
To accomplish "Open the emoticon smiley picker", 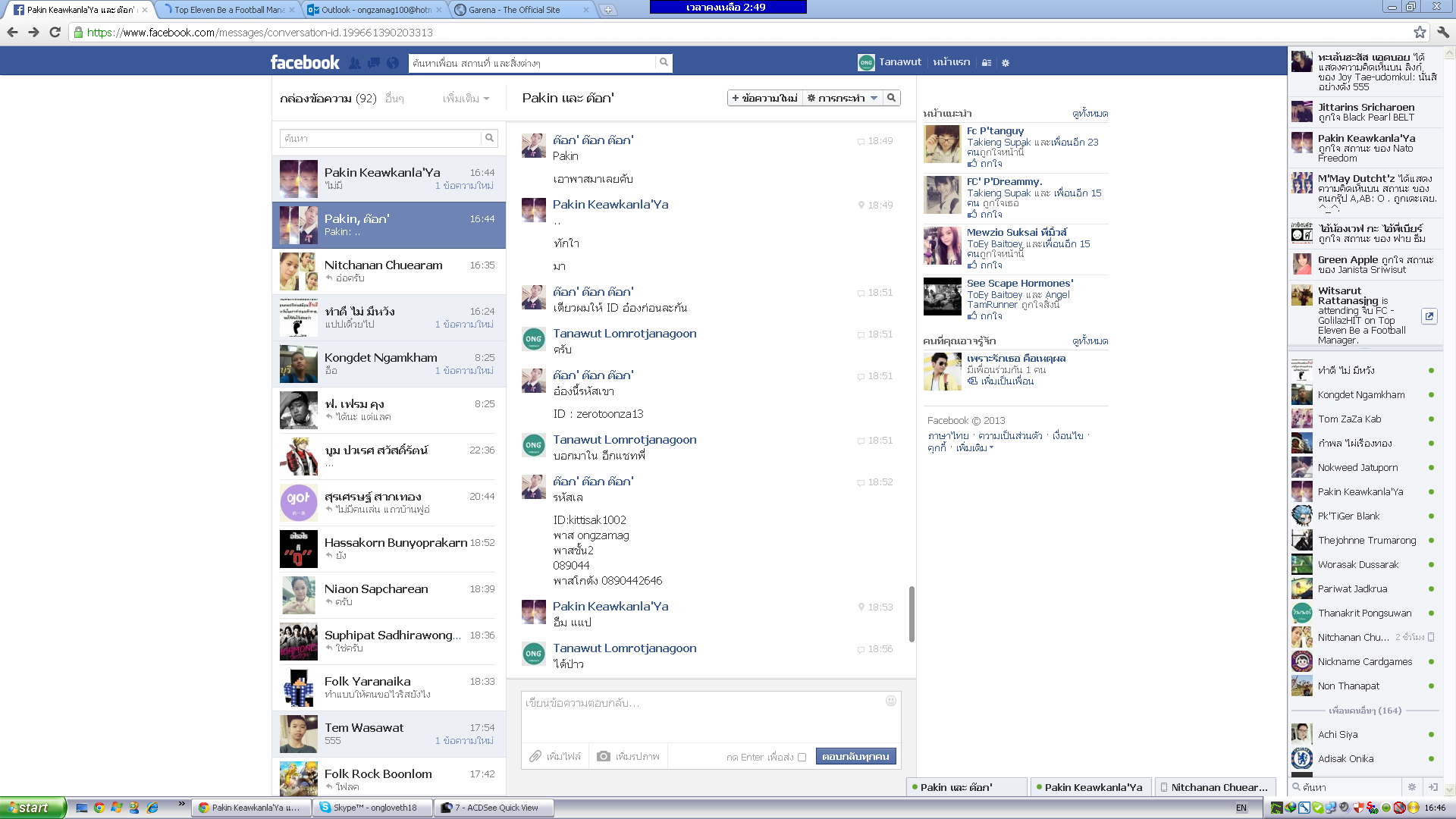I will tap(891, 701).
